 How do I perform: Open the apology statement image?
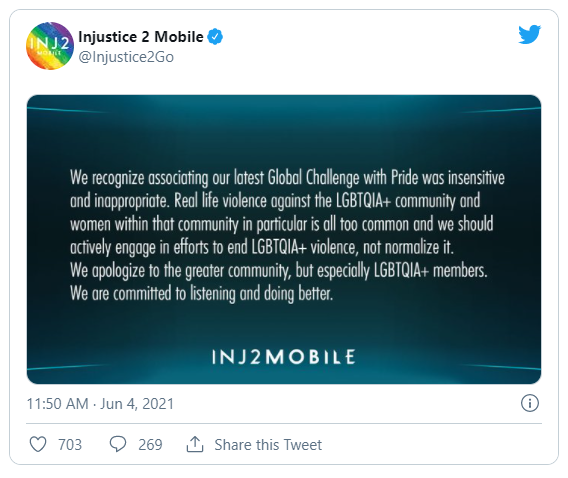tap(284, 239)
